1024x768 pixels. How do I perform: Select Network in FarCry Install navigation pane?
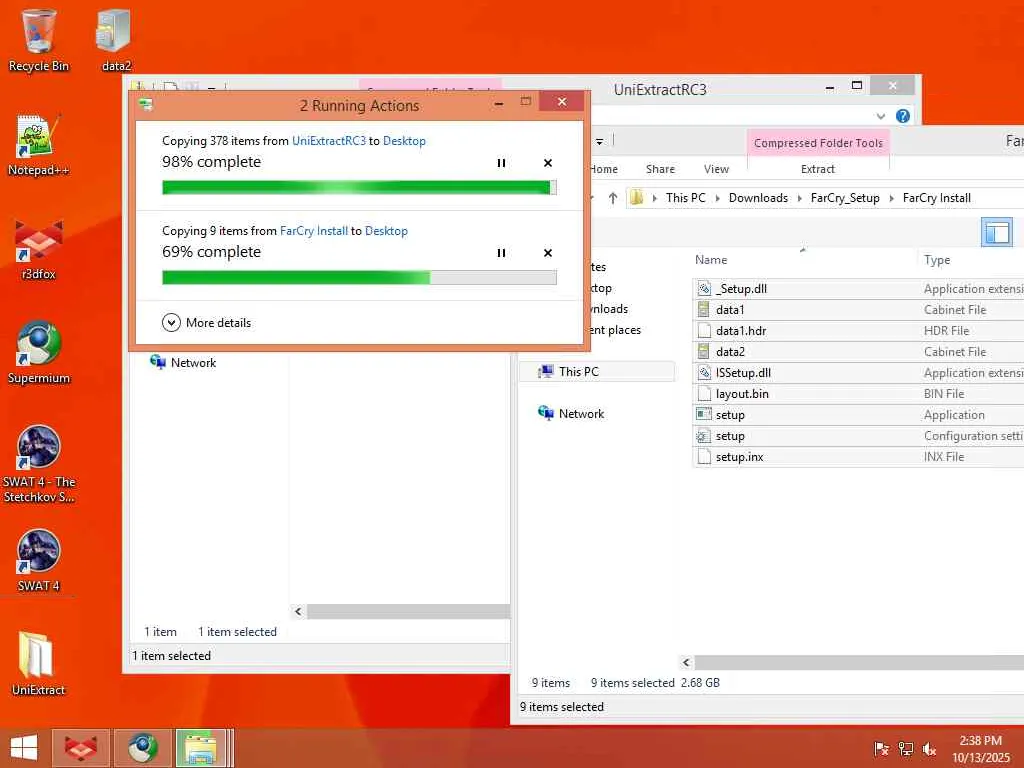pos(571,413)
